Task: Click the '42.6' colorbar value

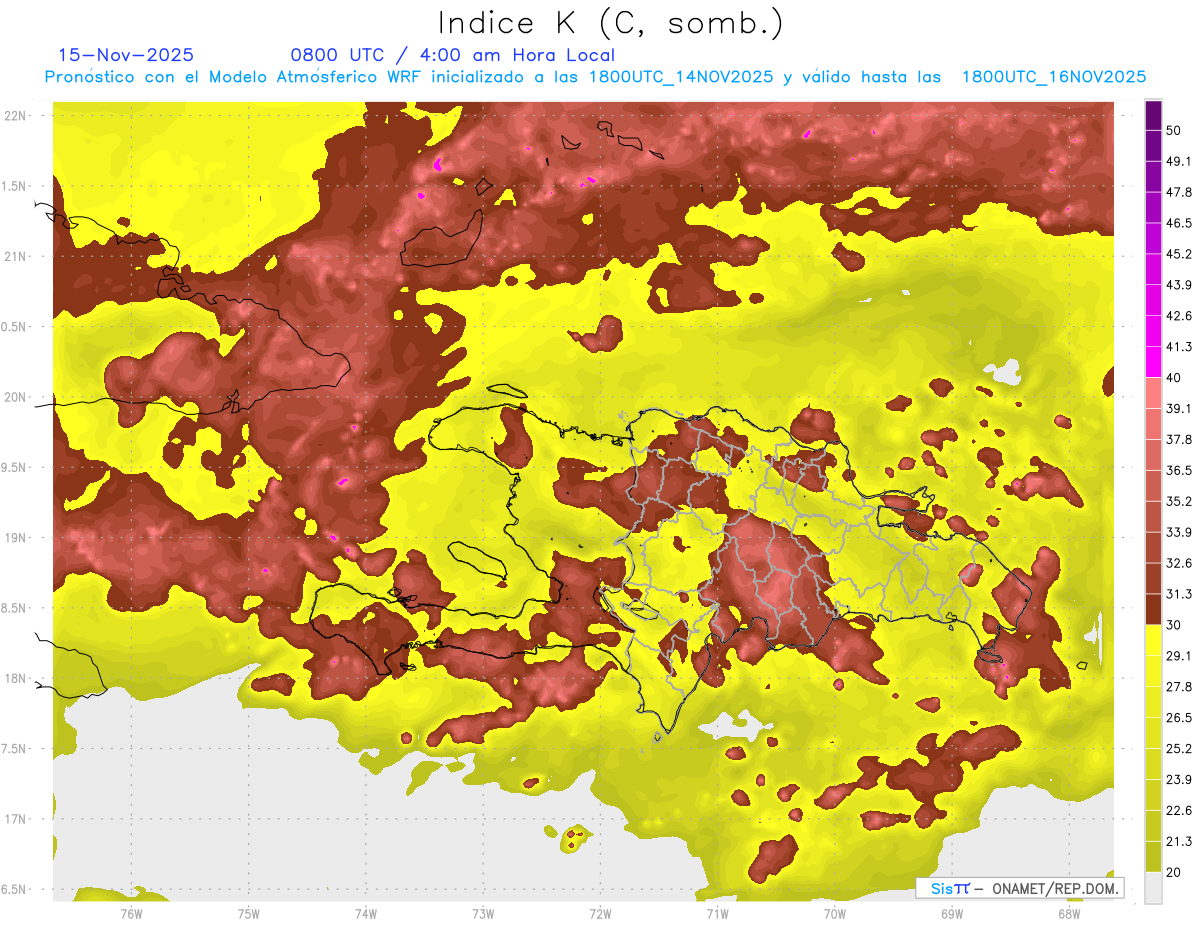Action: point(1179,316)
